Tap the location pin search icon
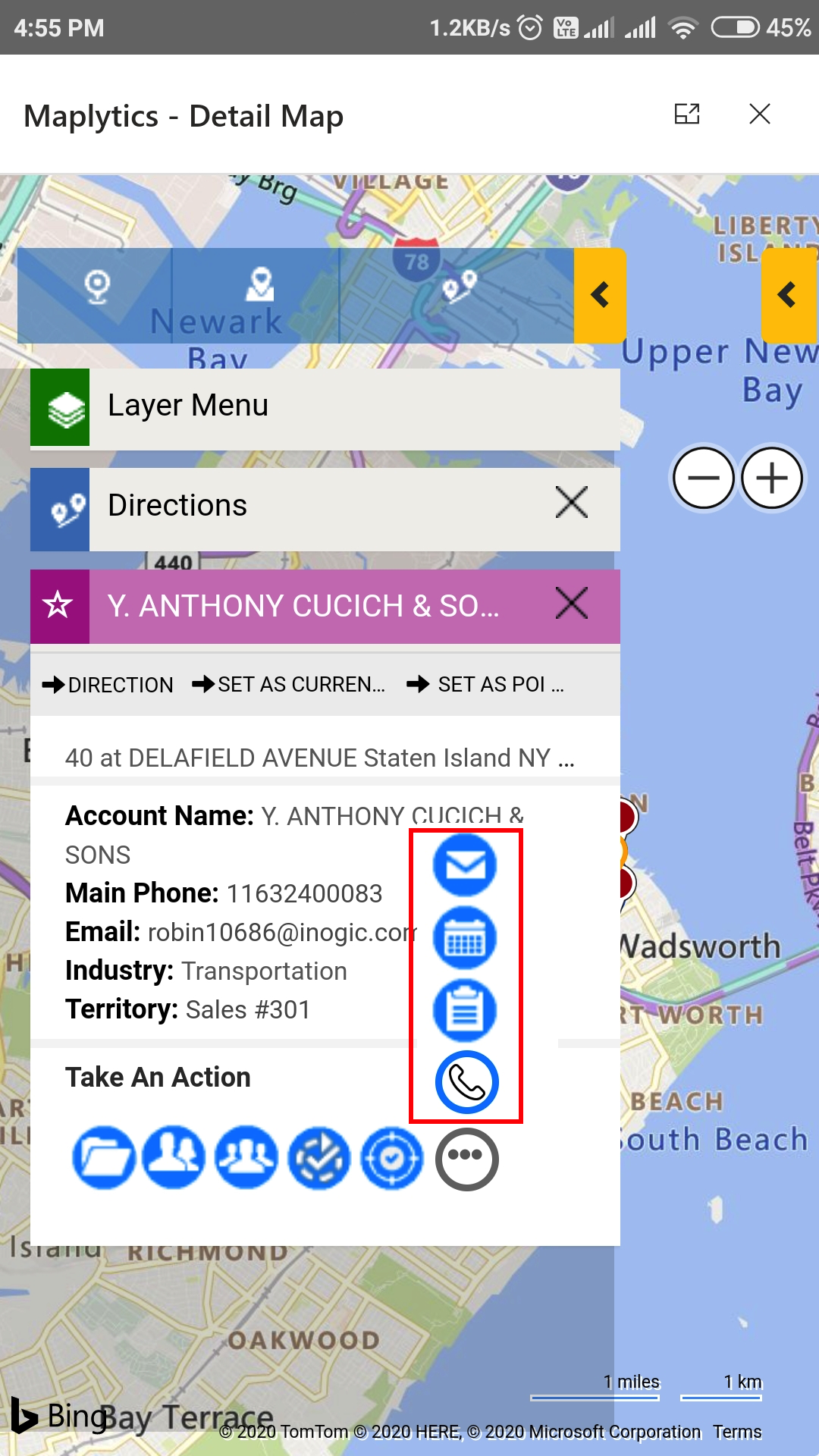The image size is (819, 1456). click(97, 287)
